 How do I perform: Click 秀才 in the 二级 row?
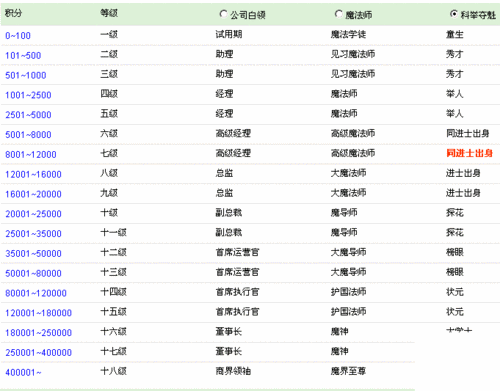pyautogui.click(x=455, y=54)
